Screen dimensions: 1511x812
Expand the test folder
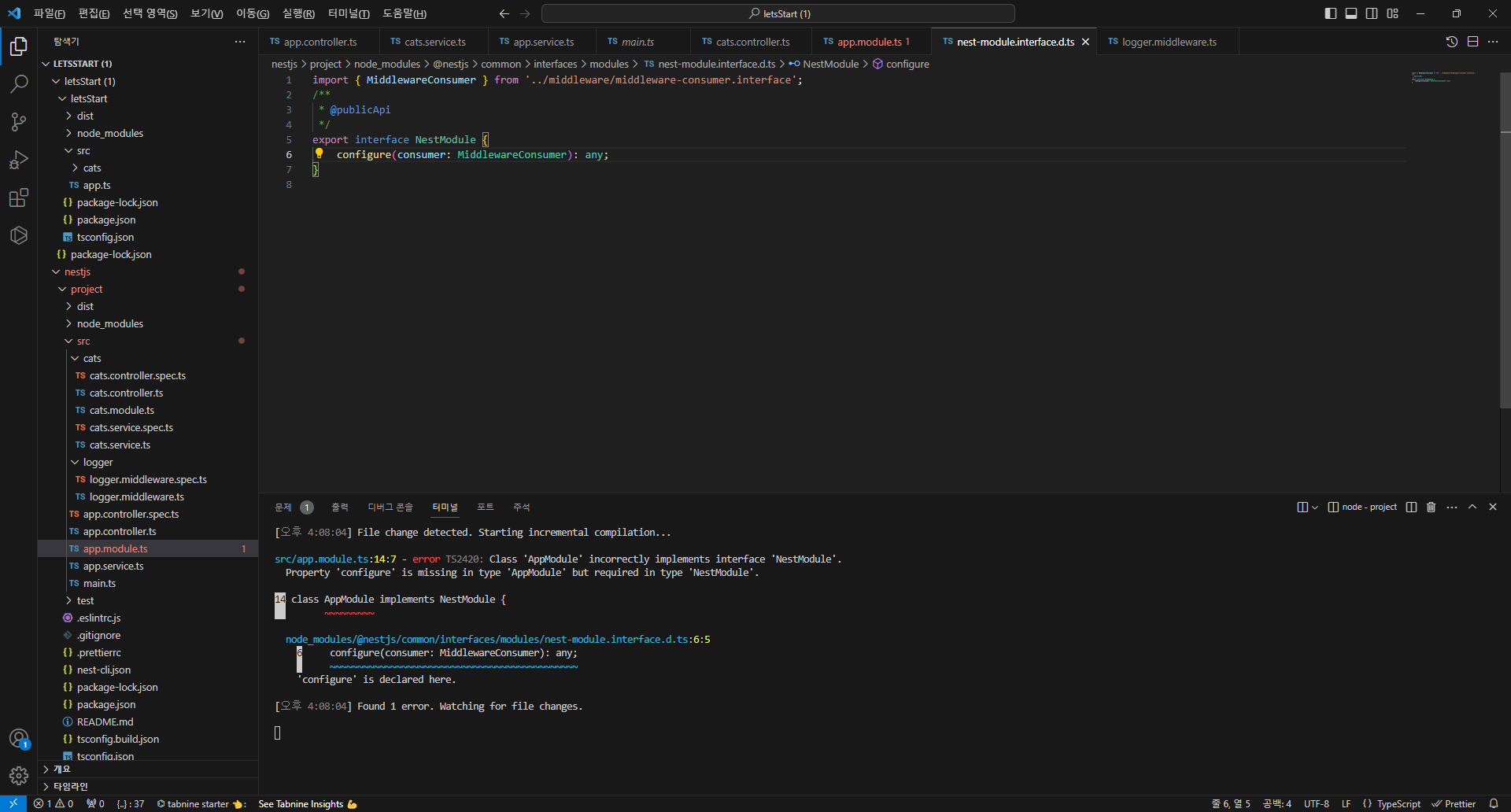pos(148,600)
